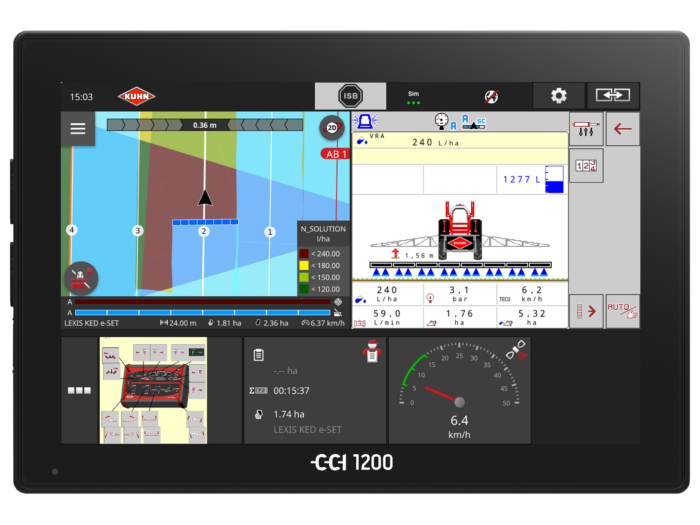Tap the lightbar showing 0.36 m offset
This screenshot has width=700, height=525.
(x=205, y=125)
